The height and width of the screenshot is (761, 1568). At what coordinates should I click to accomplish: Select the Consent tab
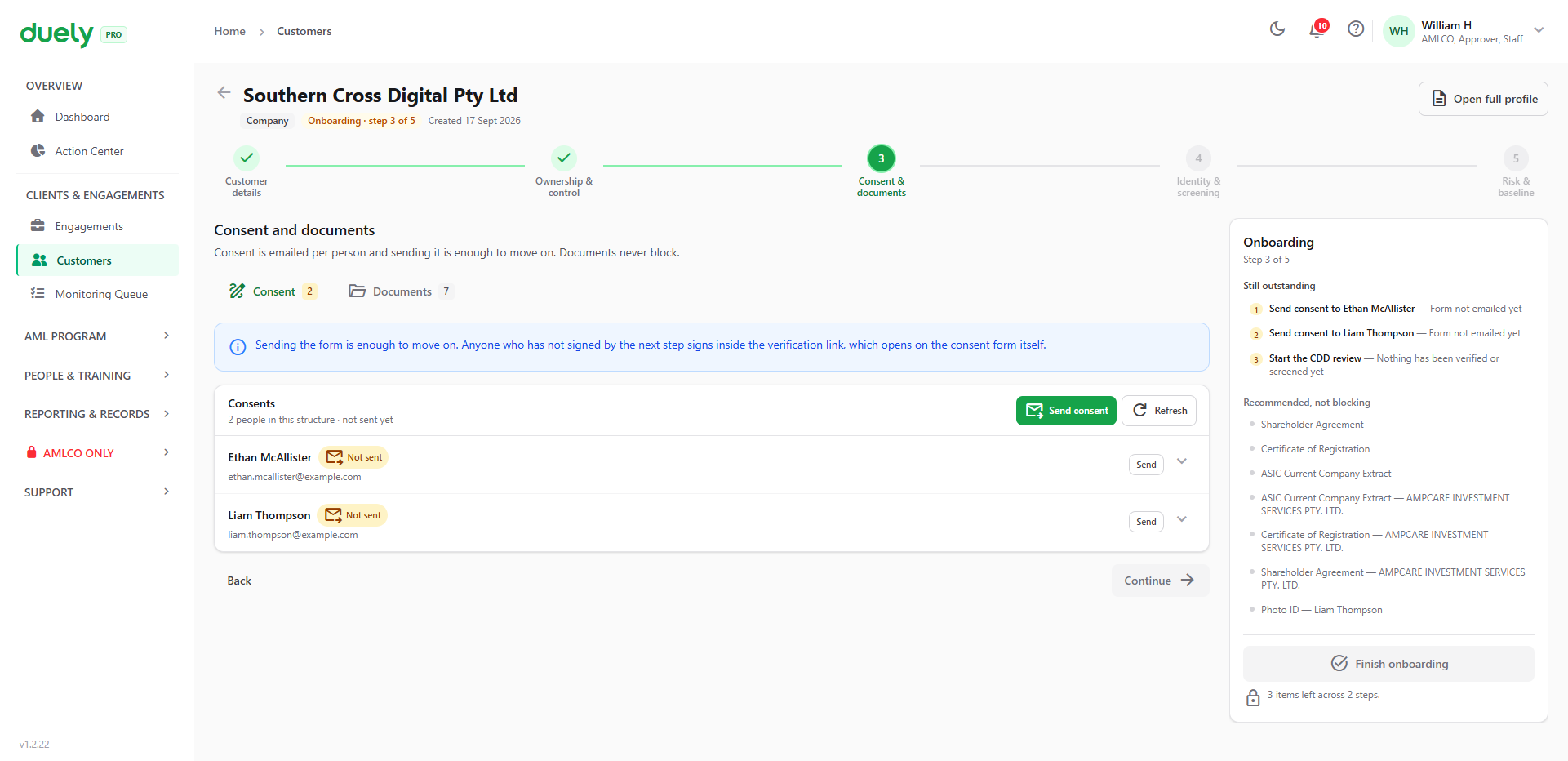(273, 291)
